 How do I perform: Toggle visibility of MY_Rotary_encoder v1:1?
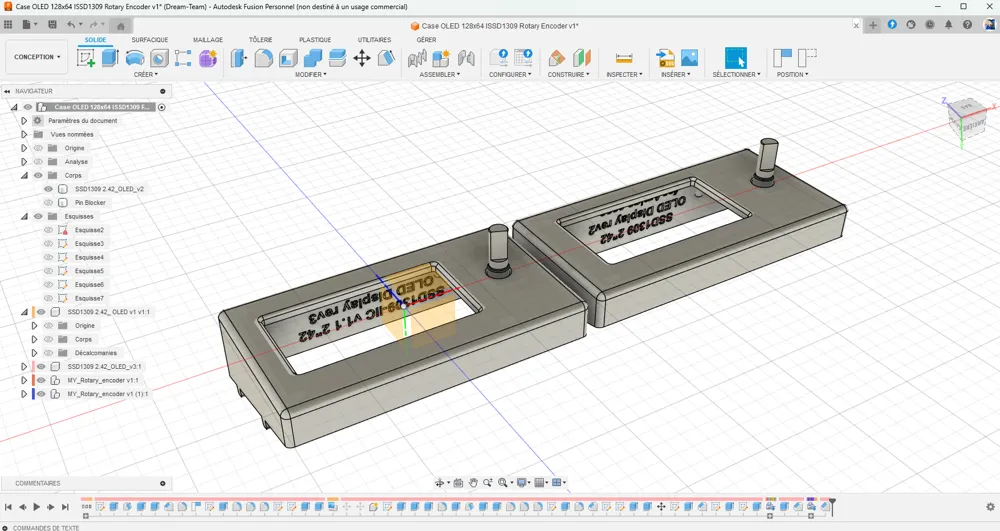coord(41,381)
